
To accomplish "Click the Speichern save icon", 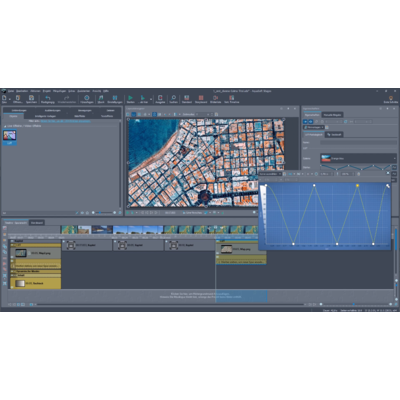I will [31, 98].
